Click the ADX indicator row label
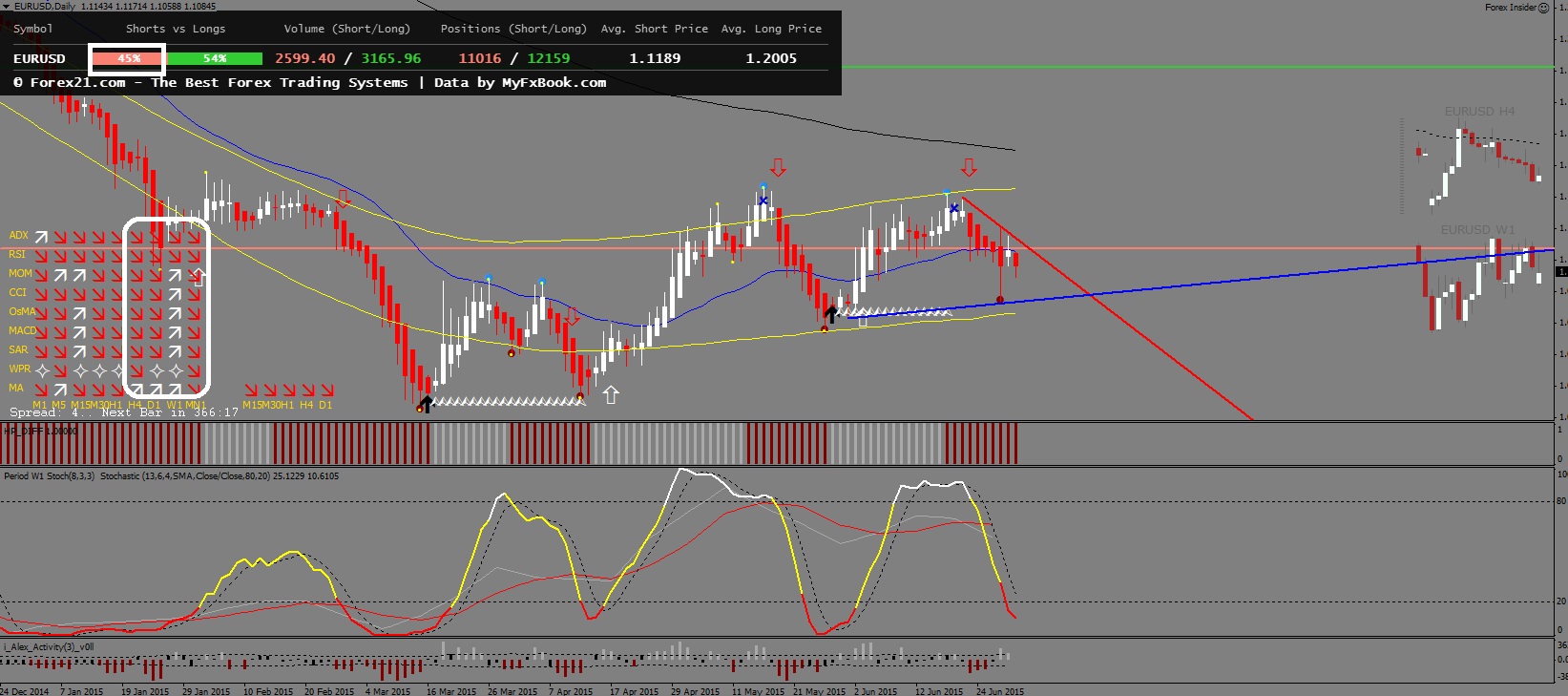The image size is (1568, 696). (x=19, y=235)
